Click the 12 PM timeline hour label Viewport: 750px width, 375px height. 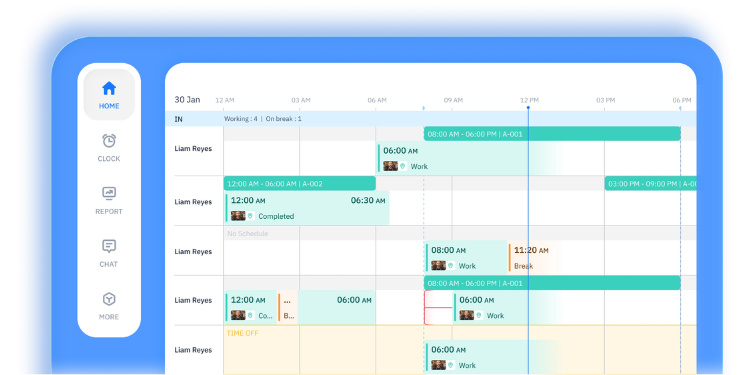click(x=529, y=100)
